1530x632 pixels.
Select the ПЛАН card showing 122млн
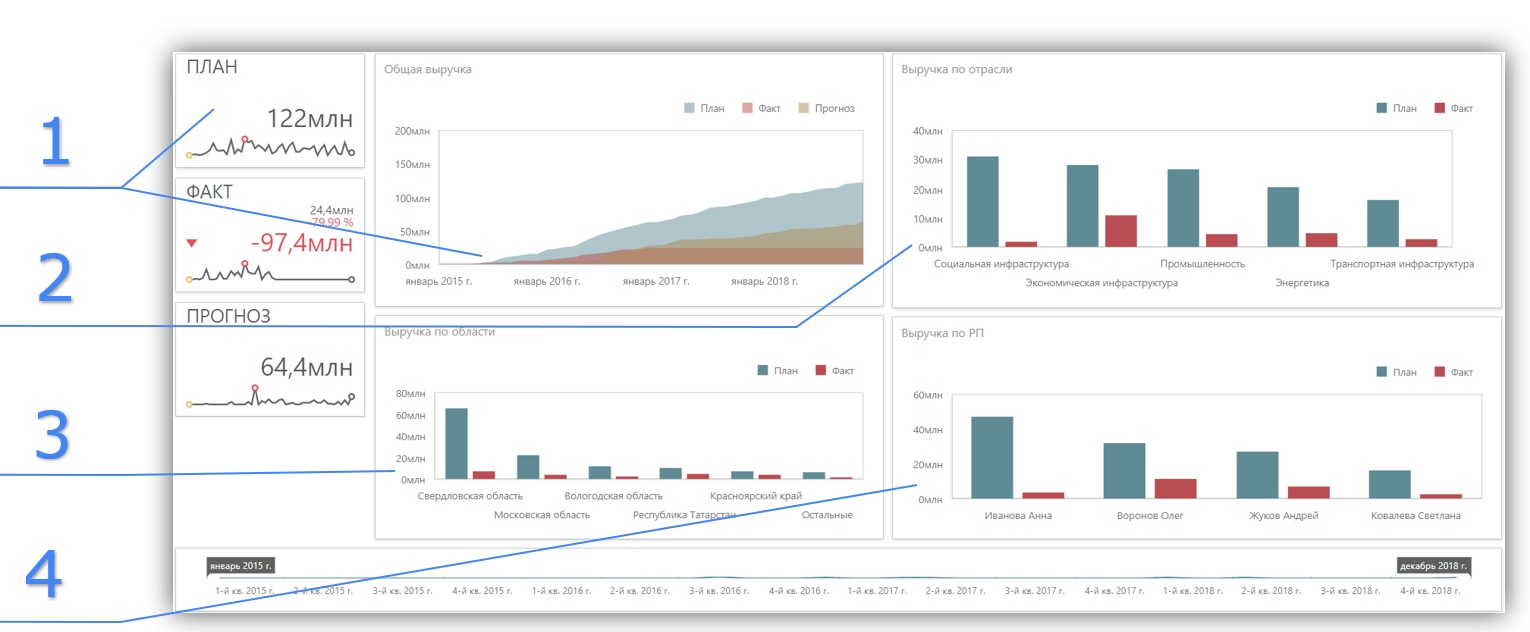(x=269, y=110)
